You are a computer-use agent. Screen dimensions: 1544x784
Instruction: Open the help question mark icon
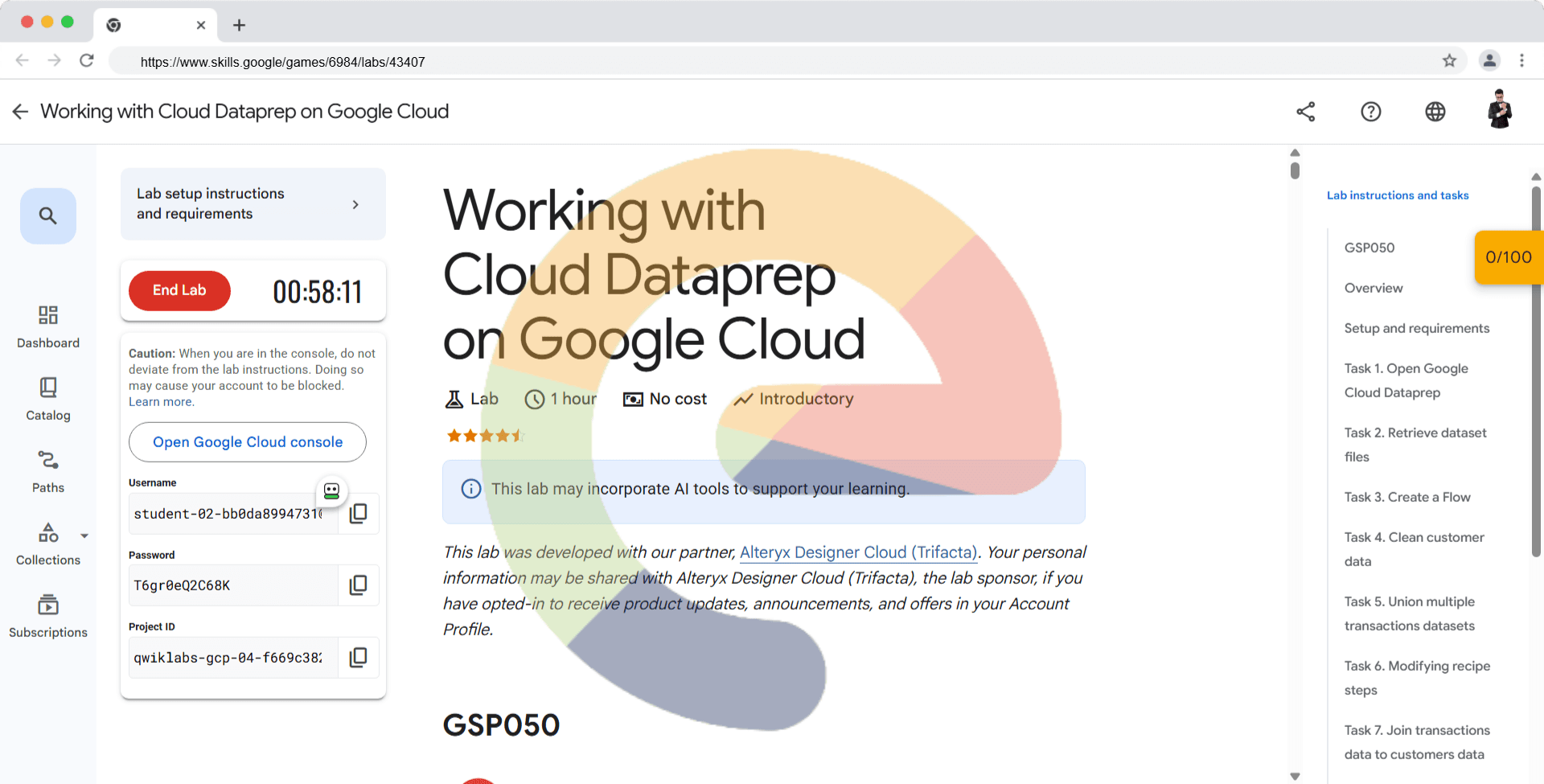(x=1371, y=112)
